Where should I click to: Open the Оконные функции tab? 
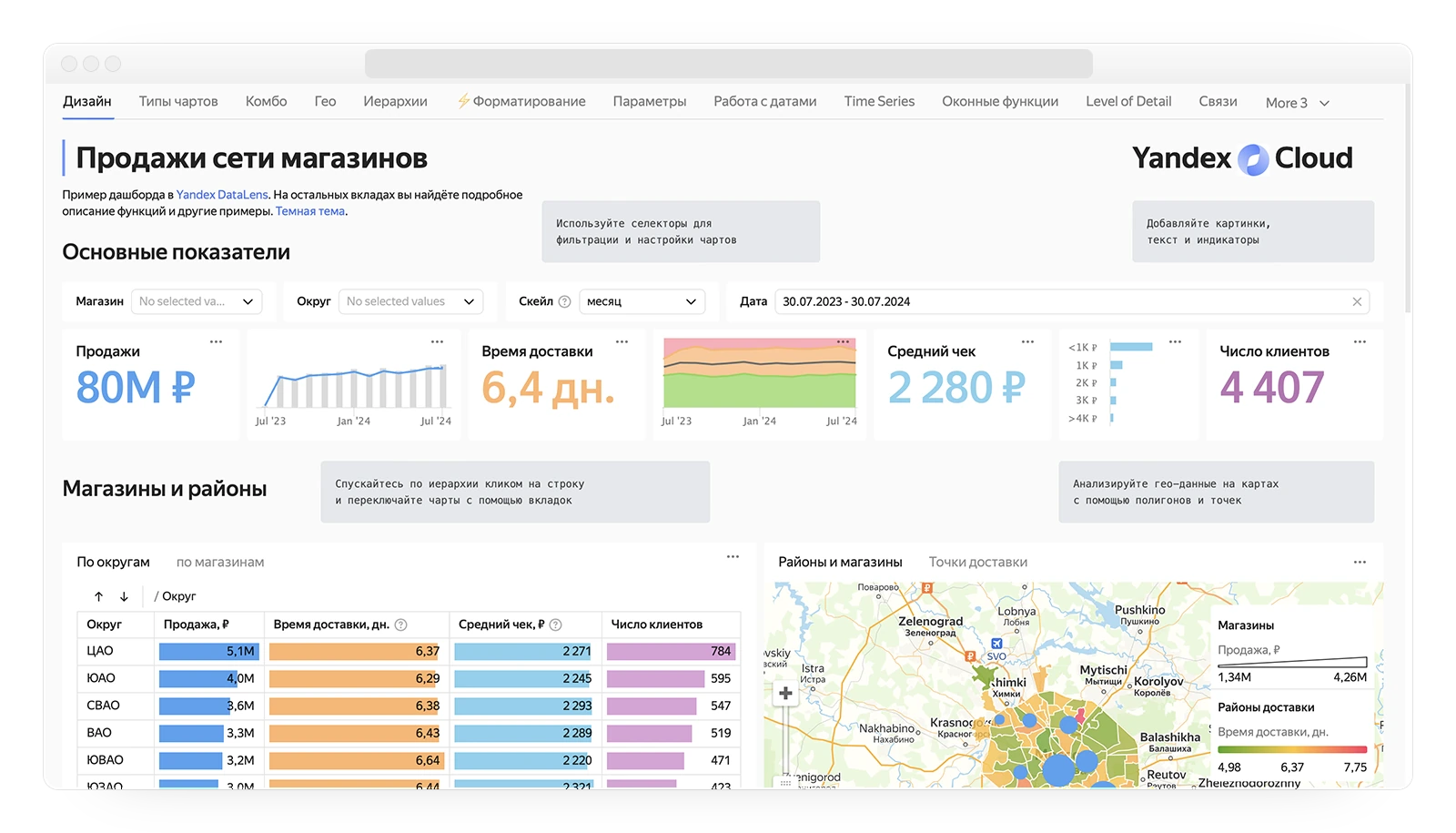[x=1000, y=101]
